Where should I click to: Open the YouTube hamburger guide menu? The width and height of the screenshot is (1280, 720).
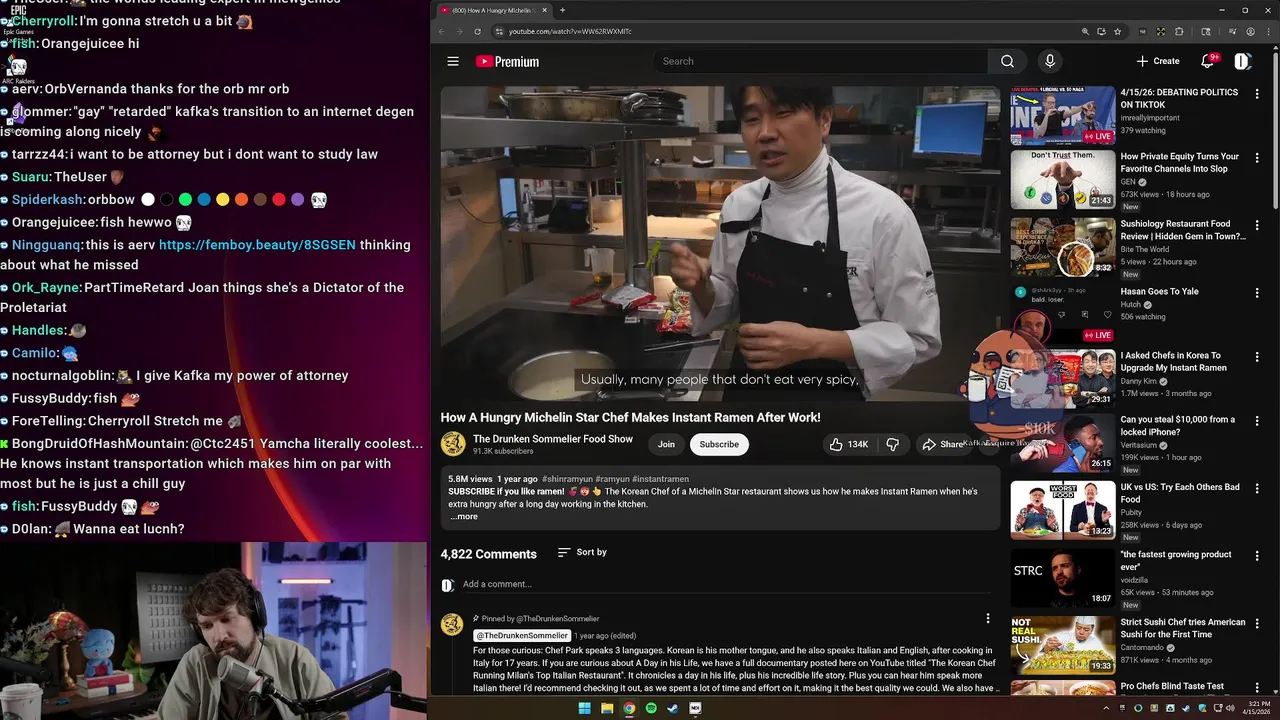453,61
